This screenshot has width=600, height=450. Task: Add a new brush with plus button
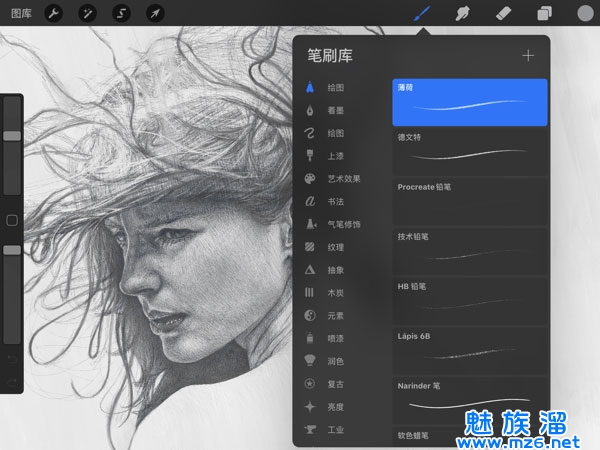pyautogui.click(x=528, y=56)
